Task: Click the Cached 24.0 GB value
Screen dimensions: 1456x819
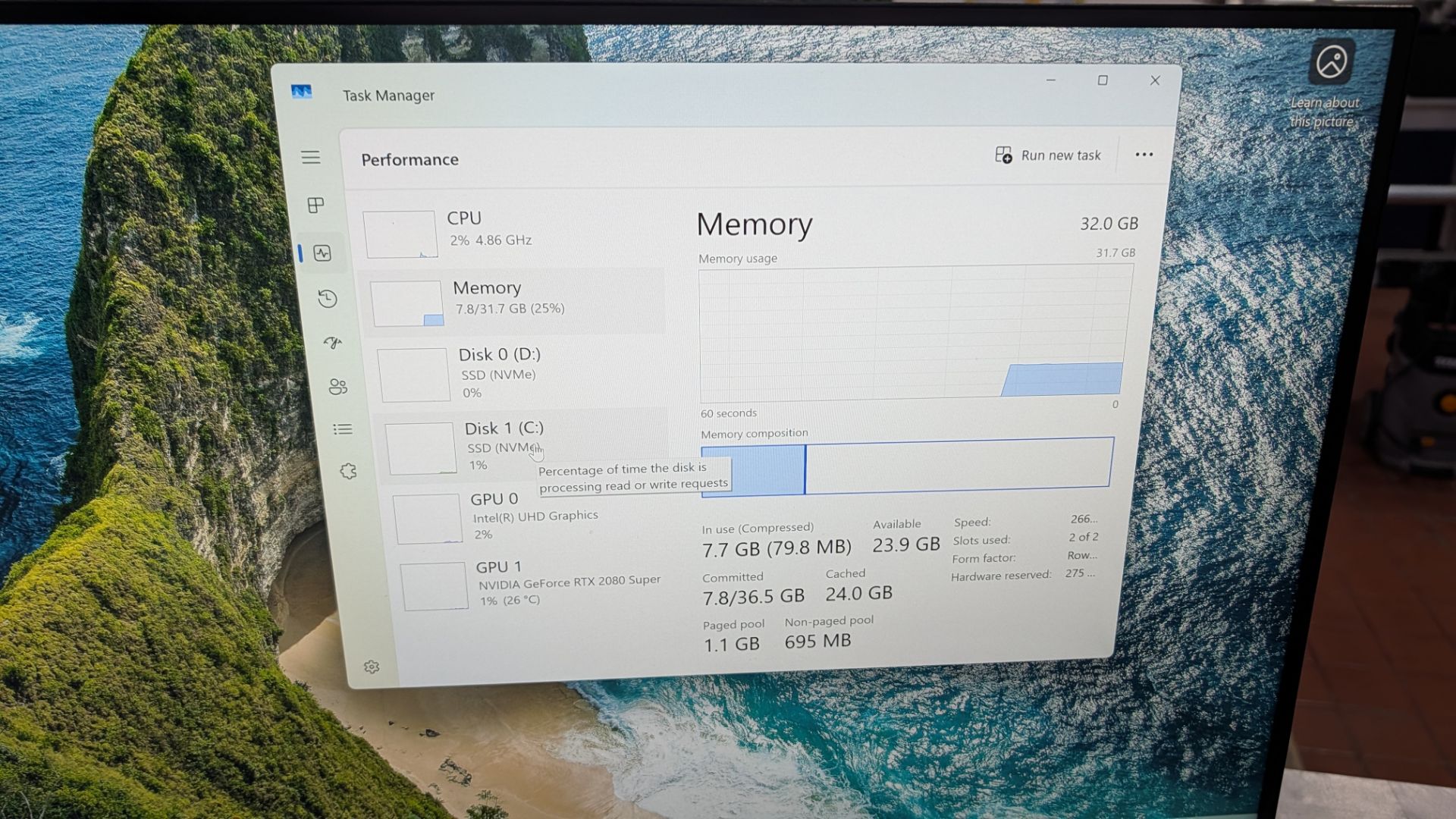Action: coord(859,593)
